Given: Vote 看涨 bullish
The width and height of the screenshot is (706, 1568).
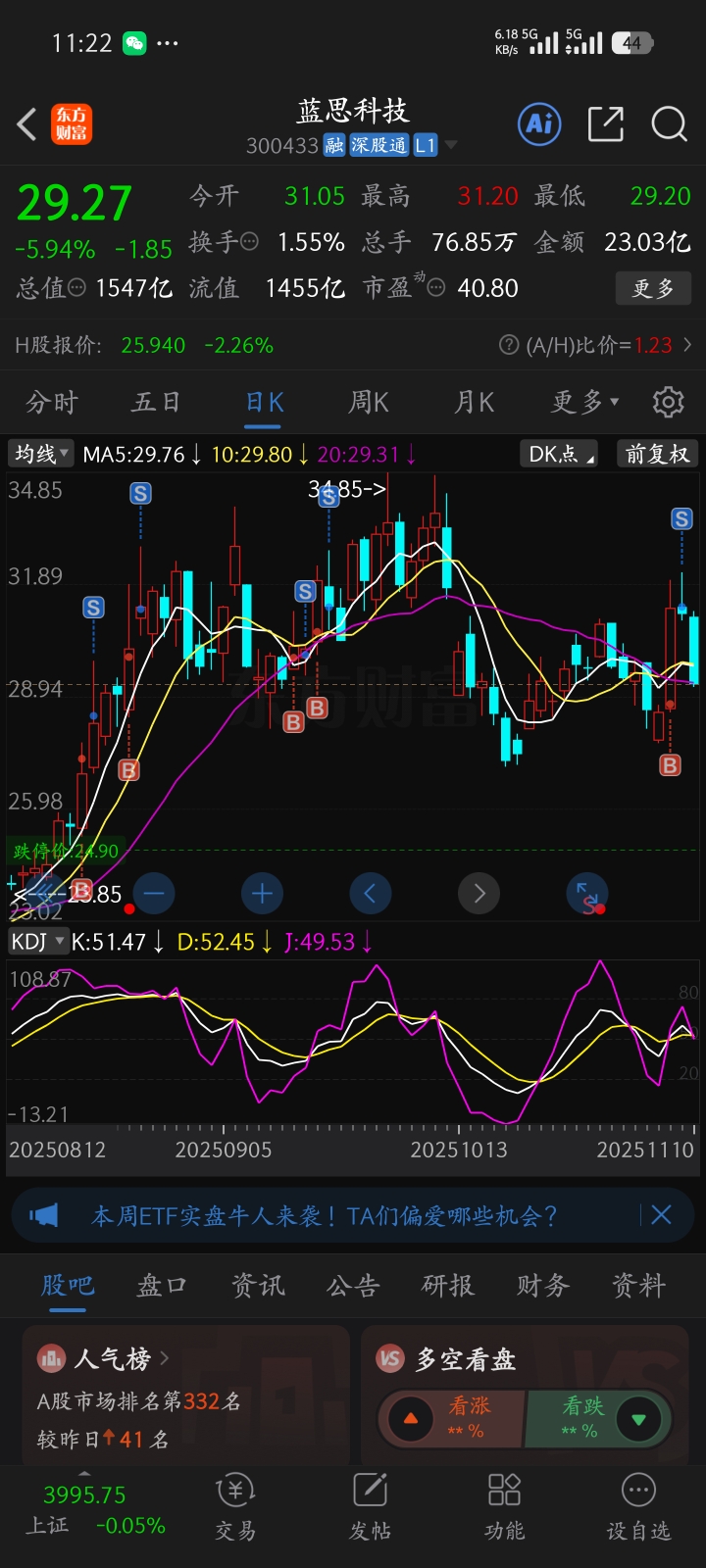Looking at the screenshot, I should (452, 1418).
